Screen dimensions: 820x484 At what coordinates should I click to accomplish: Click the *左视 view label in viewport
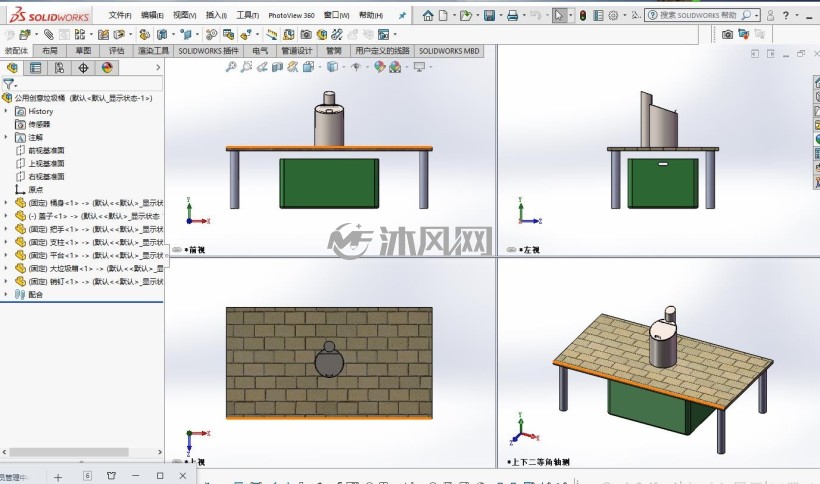pyautogui.click(x=529, y=250)
